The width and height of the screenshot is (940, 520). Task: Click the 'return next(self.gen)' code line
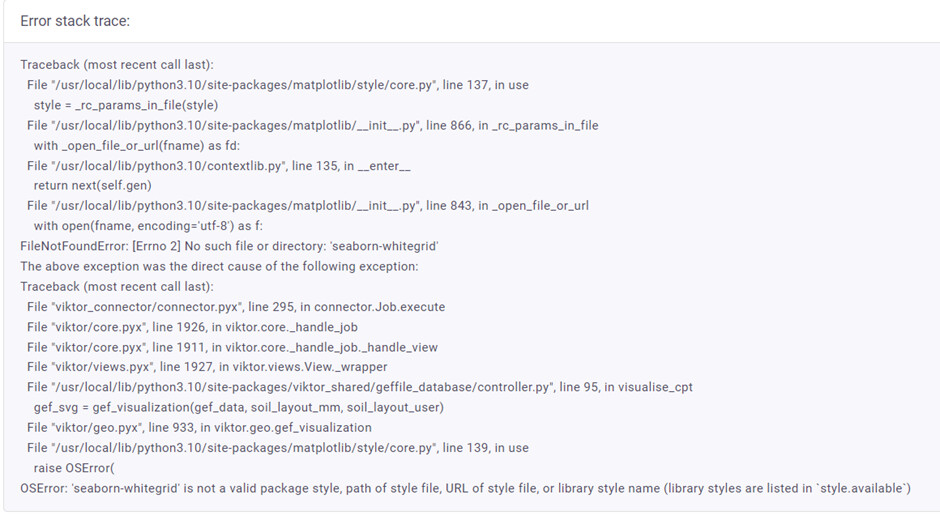[x=92, y=185]
